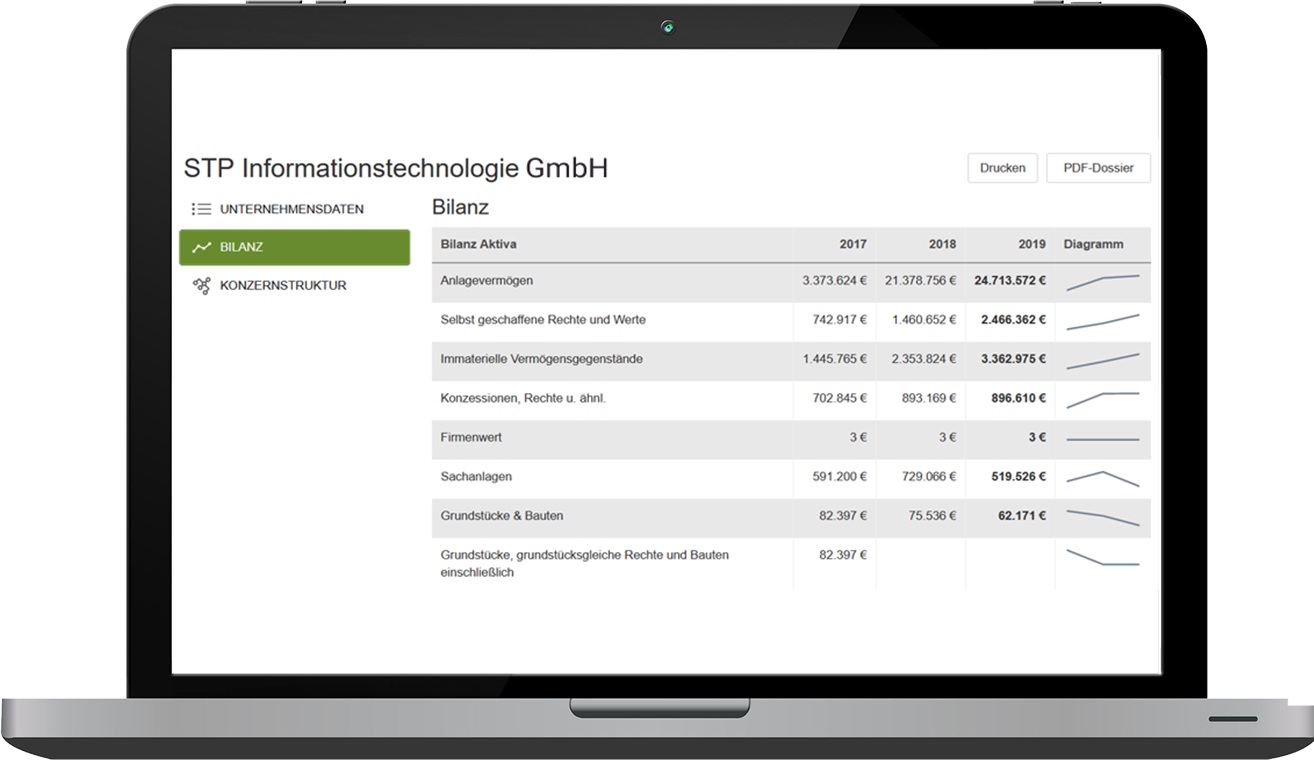1314x763 pixels.
Task: Click the Sachanlagen row label
Action: [x=476, y=477]
